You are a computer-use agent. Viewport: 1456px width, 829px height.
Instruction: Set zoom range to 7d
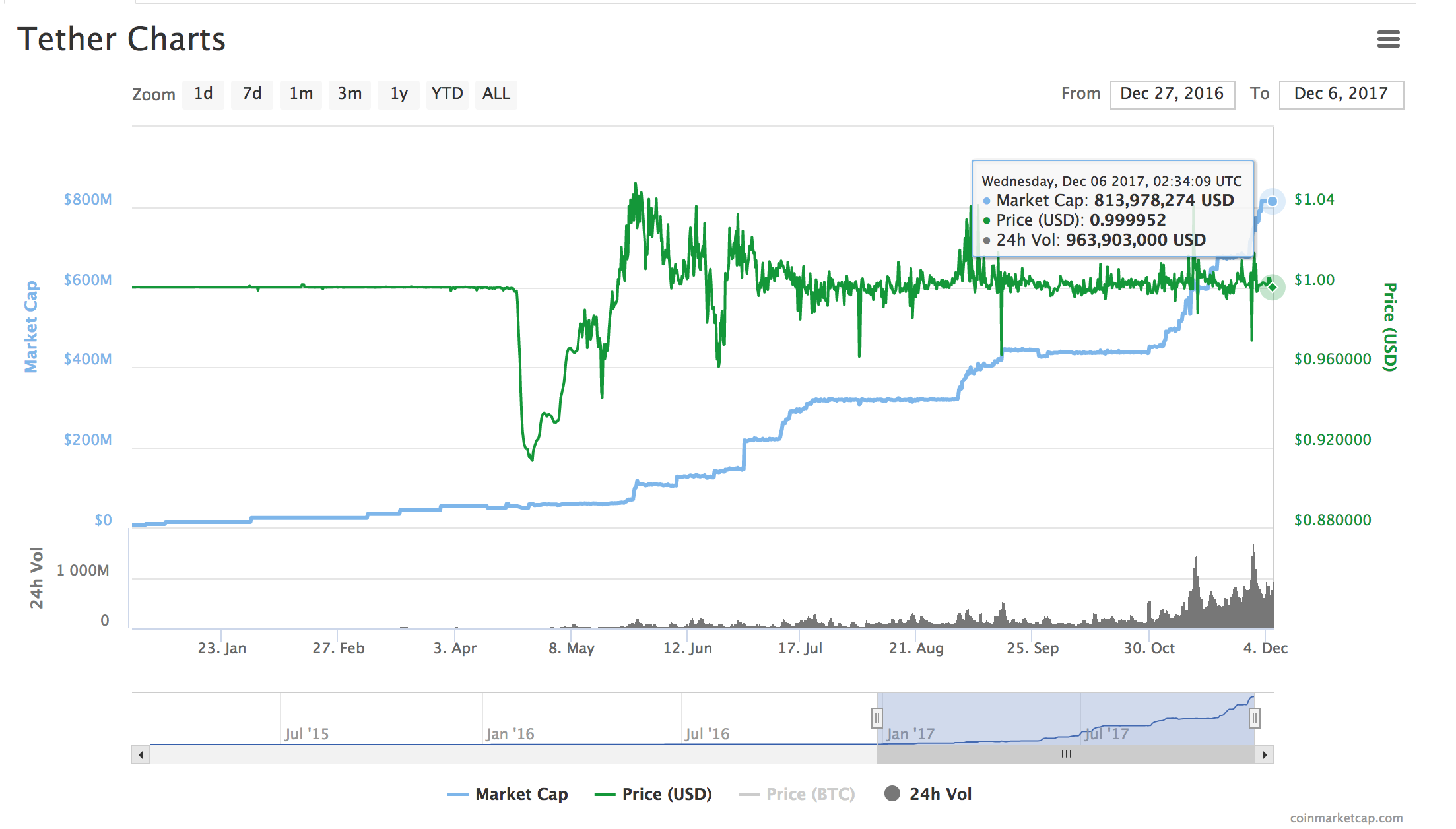(x=252, y=94)
